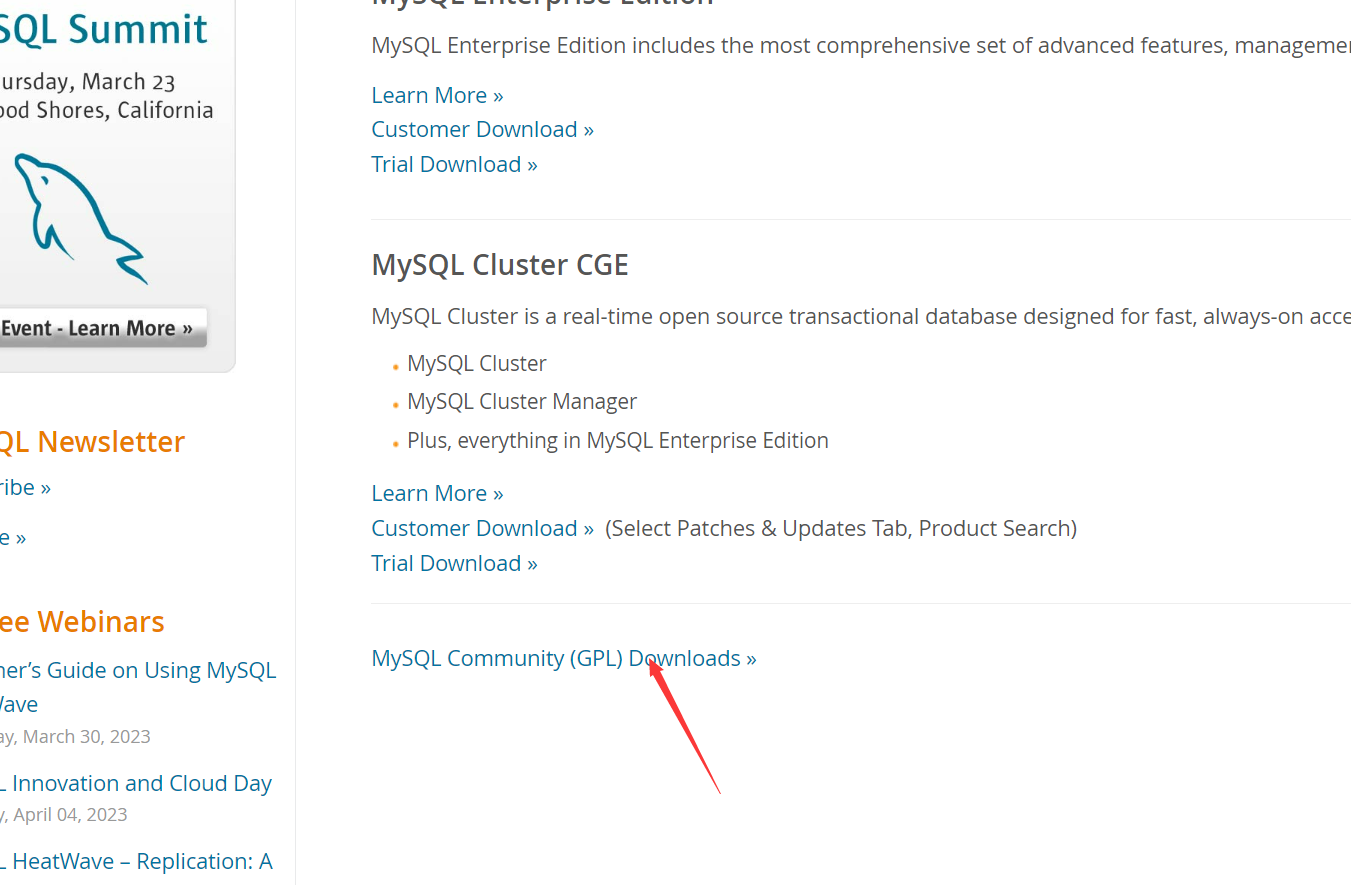
Task: Click the 'April 04, 2023' date text
Action: [69, 814]
